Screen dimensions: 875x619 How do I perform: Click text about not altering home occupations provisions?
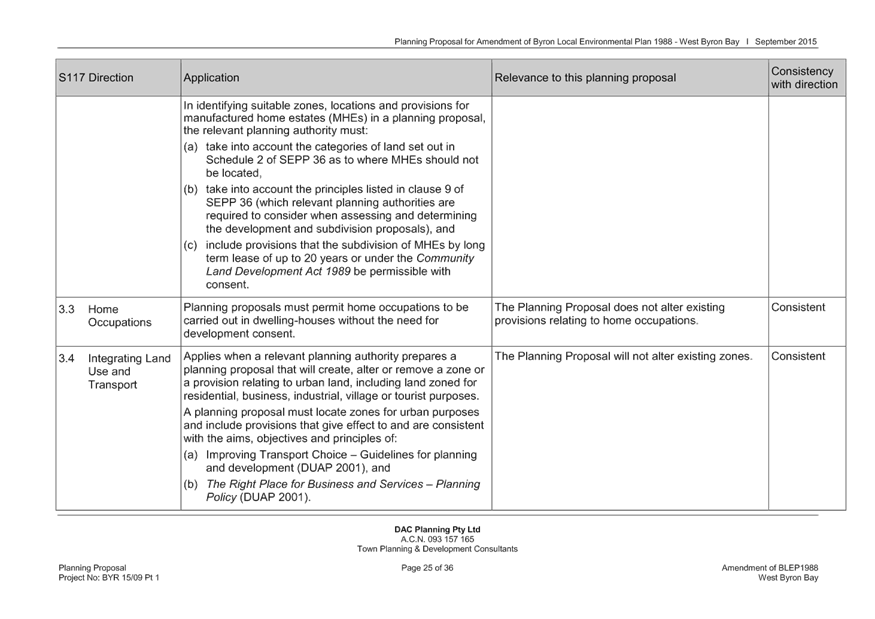point(609,314)
